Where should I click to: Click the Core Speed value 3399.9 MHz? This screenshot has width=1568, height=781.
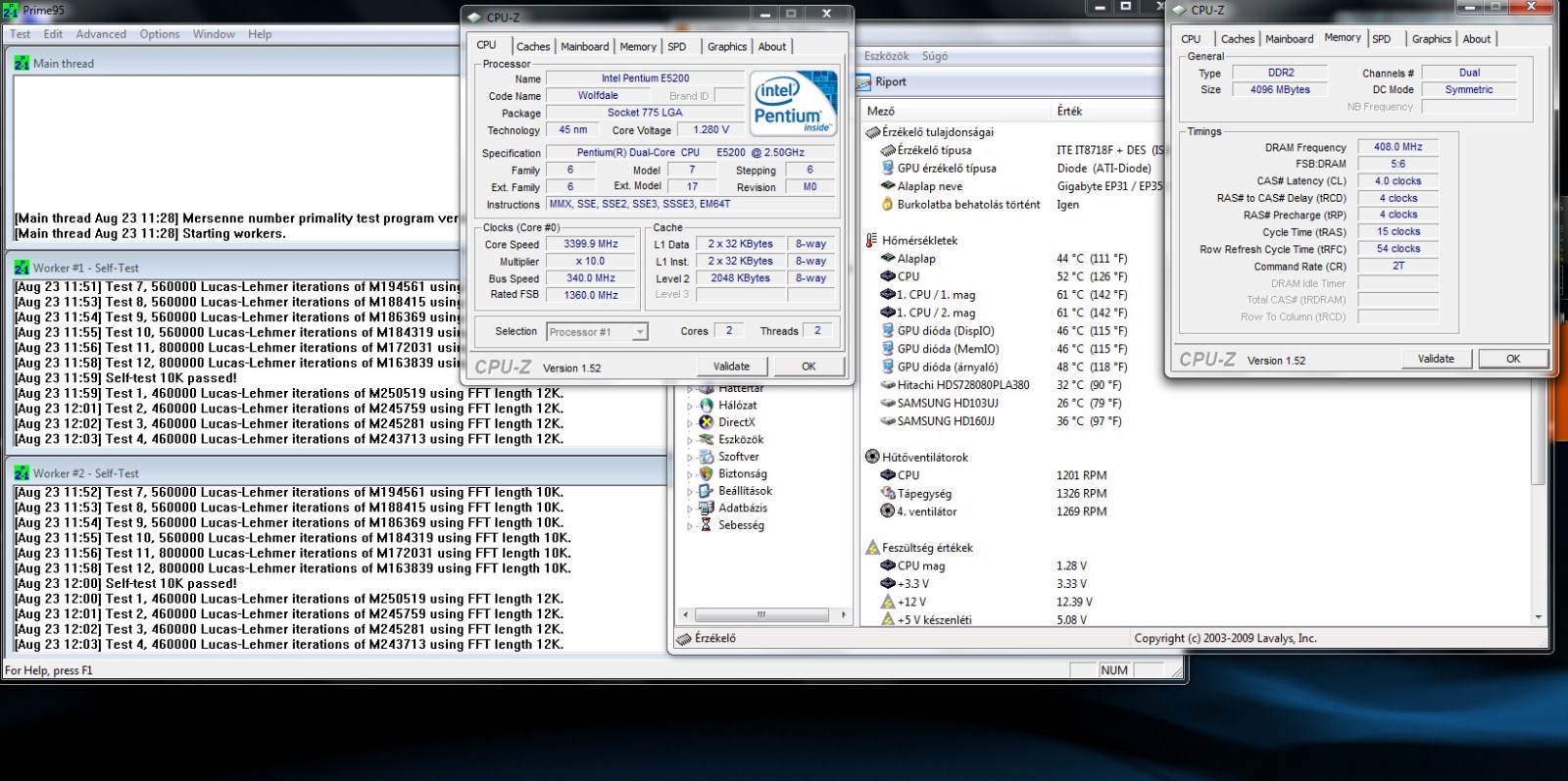(x=591, y=244)
